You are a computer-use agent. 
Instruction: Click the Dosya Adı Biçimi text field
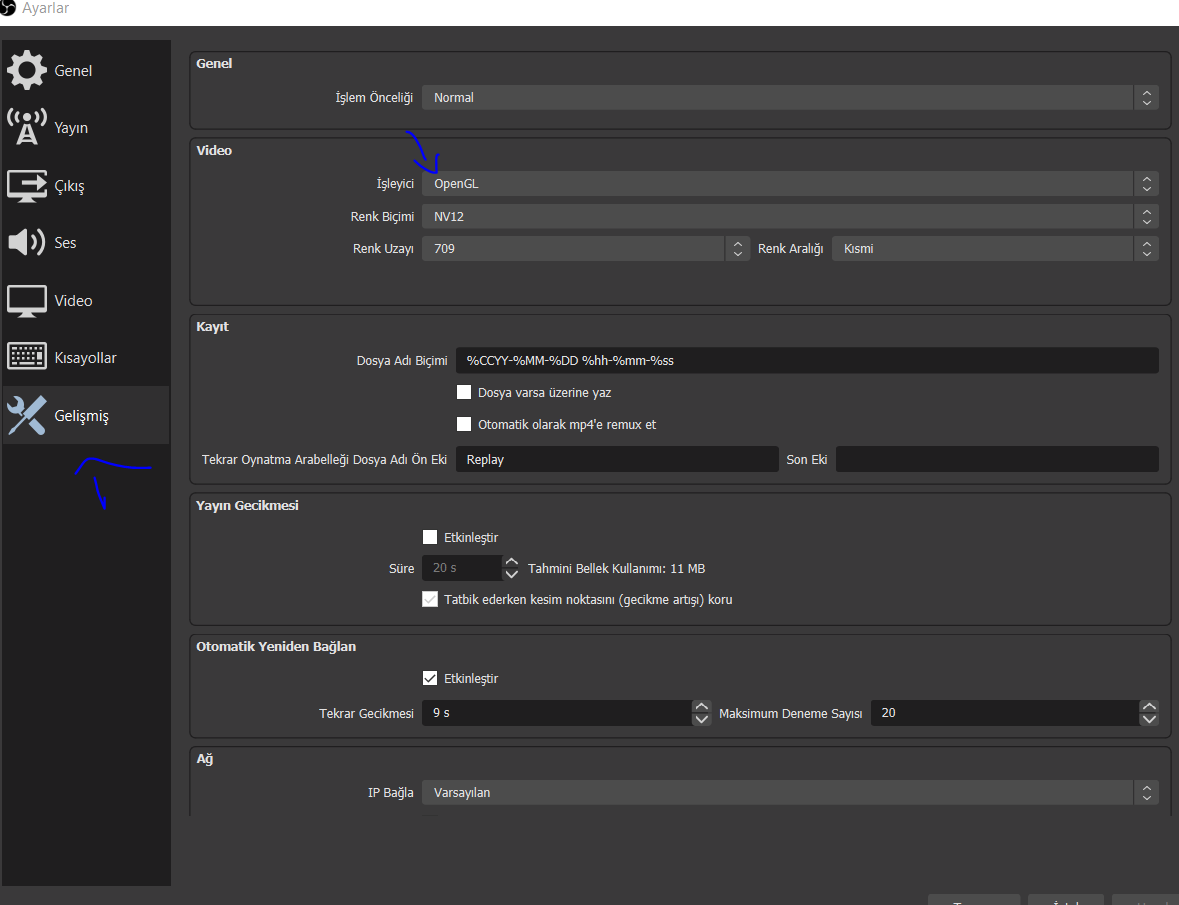coord(806,360)
